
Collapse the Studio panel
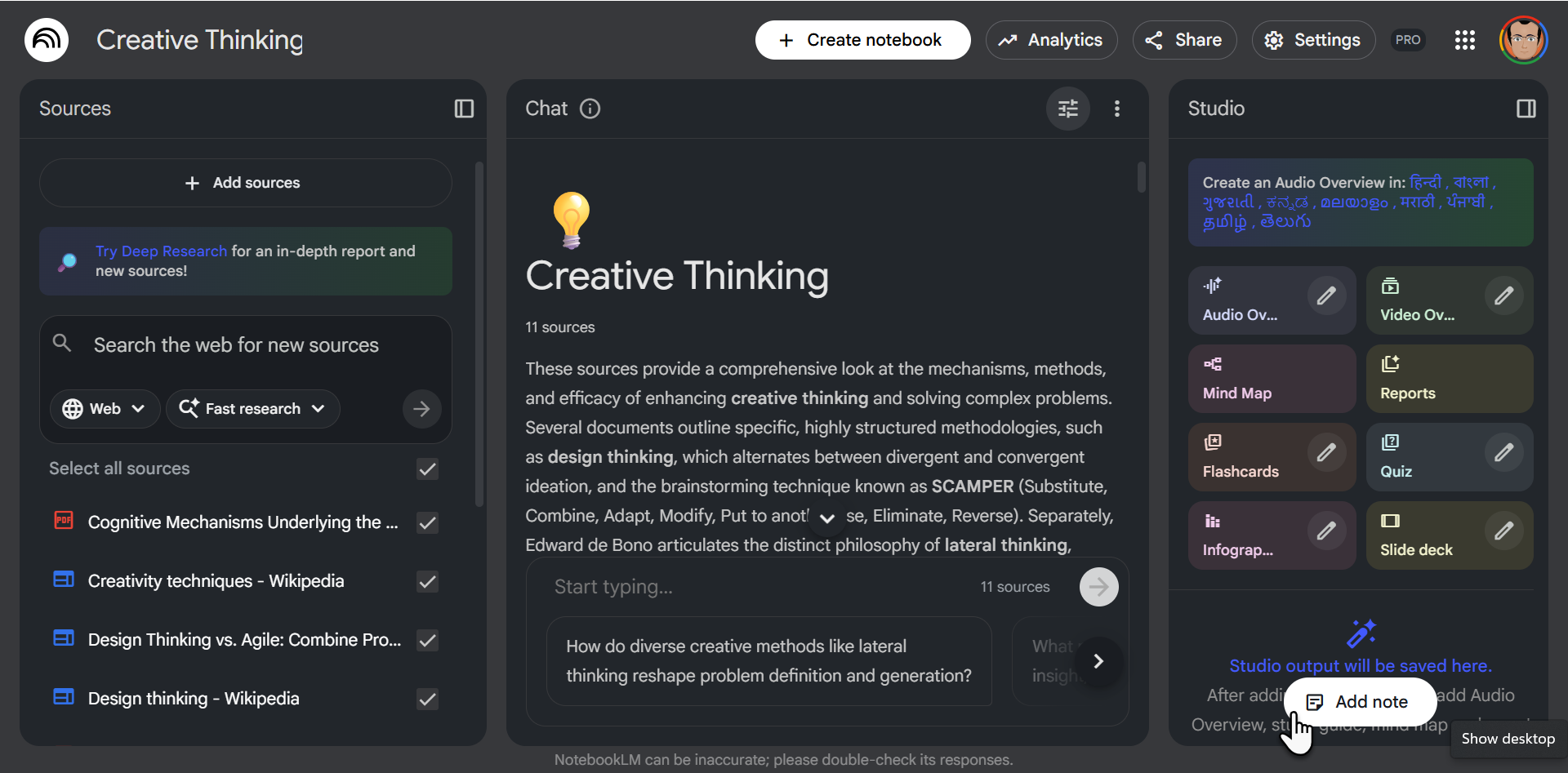point(1526,109)
